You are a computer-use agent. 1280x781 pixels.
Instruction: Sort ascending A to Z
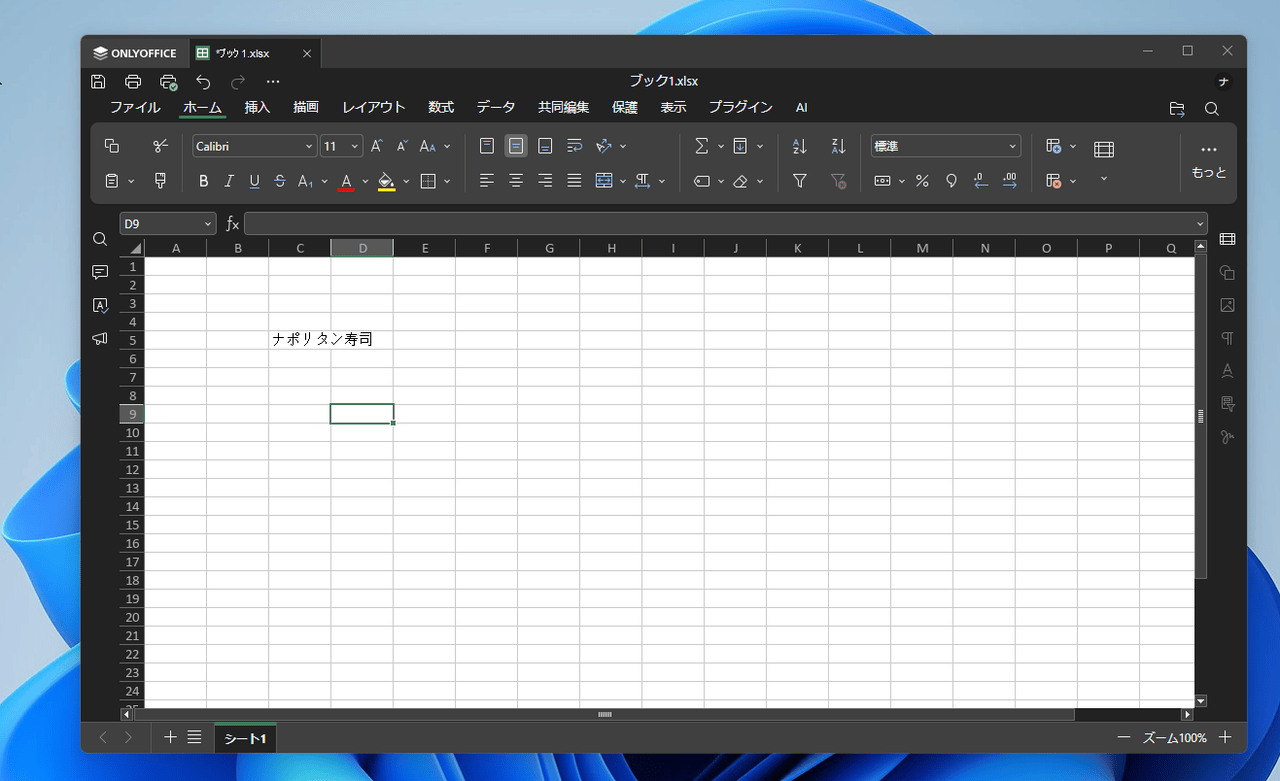pos(800,146)
